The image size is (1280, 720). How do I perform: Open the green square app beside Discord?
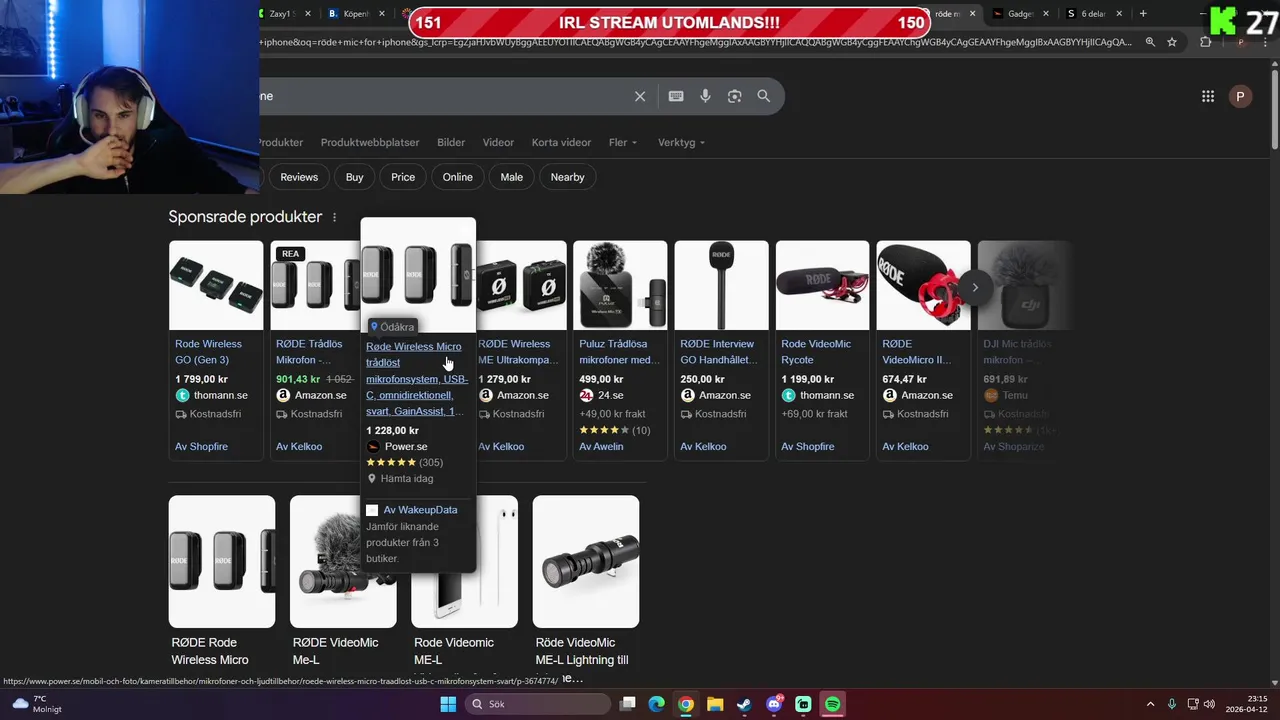coord(803,704)
